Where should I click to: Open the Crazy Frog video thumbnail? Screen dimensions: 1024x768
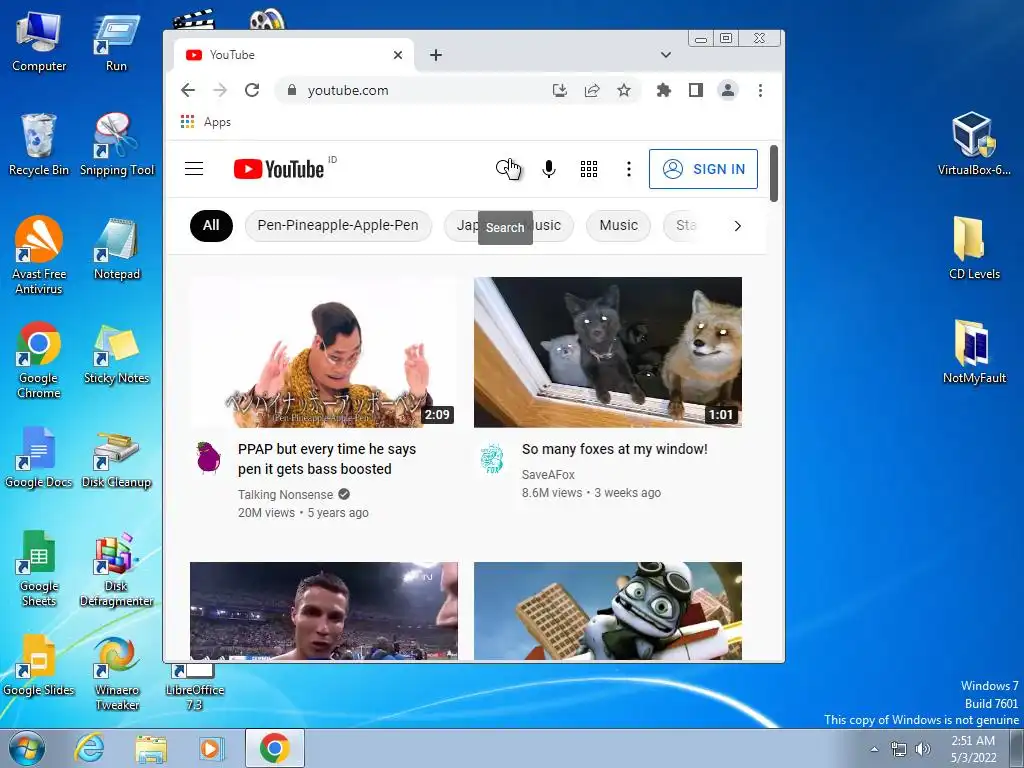coord(608,611)
